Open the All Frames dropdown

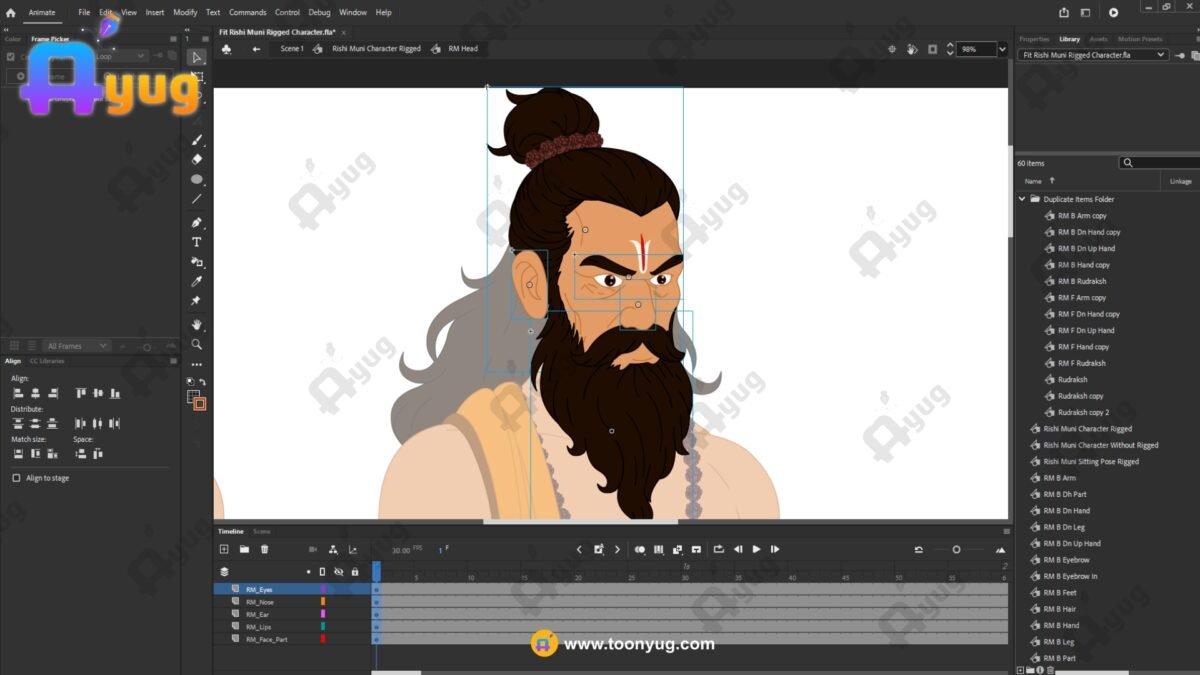pyautogui.click(x=78, y=346)
